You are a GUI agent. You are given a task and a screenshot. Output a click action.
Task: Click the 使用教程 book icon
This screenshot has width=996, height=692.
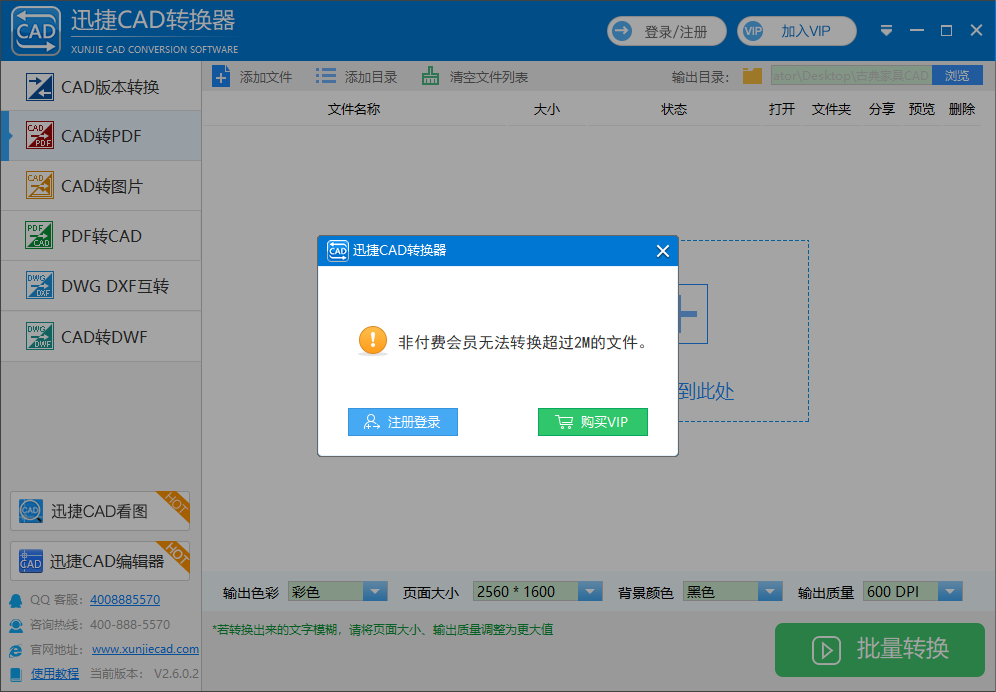(16, 674)
